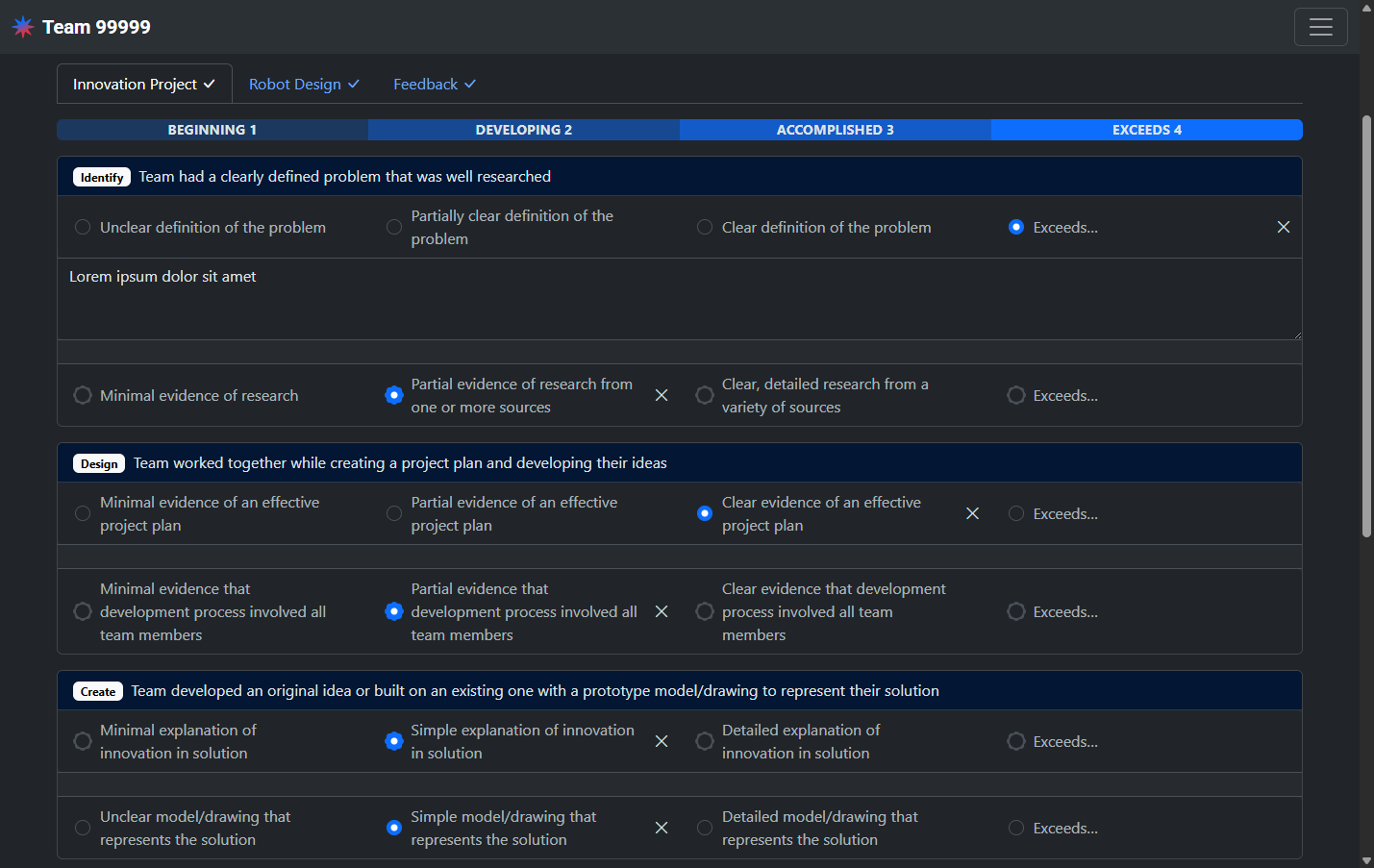Click the Team 99999 star logo

click(23, 27)
